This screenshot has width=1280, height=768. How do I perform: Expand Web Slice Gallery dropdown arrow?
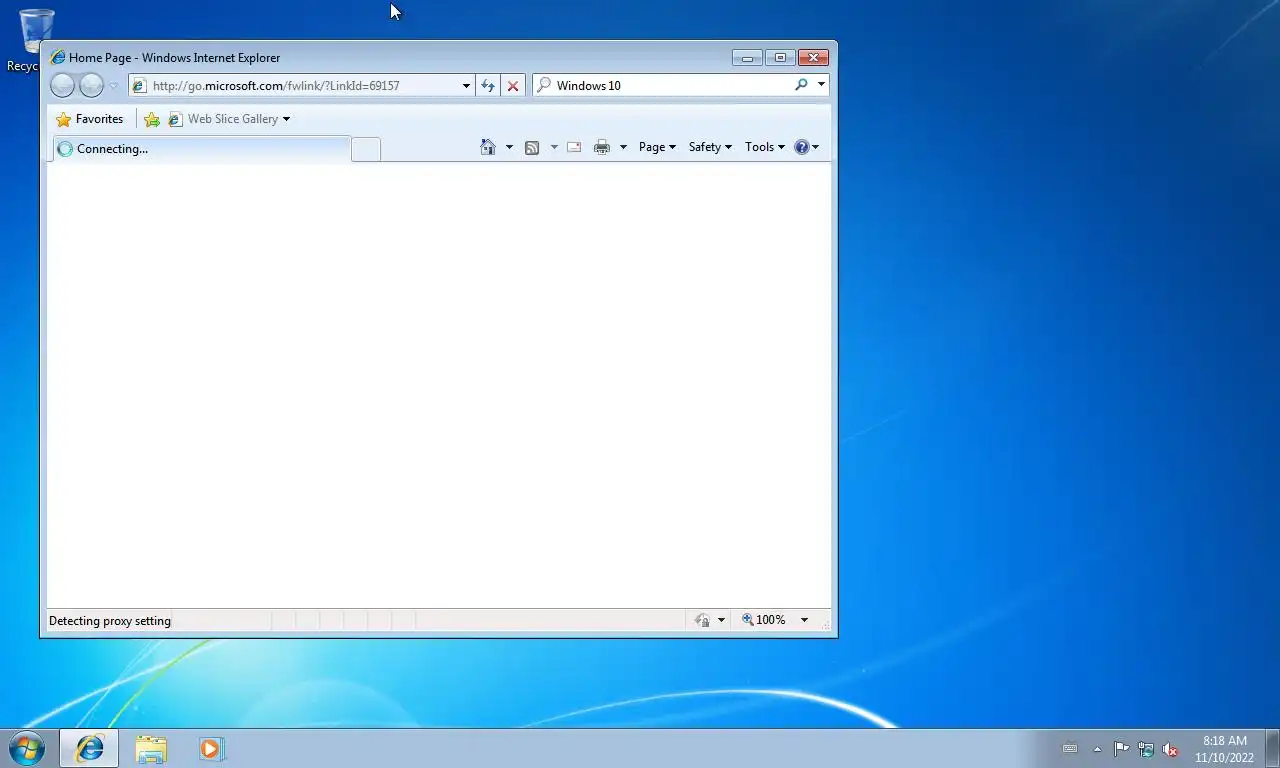286,119
